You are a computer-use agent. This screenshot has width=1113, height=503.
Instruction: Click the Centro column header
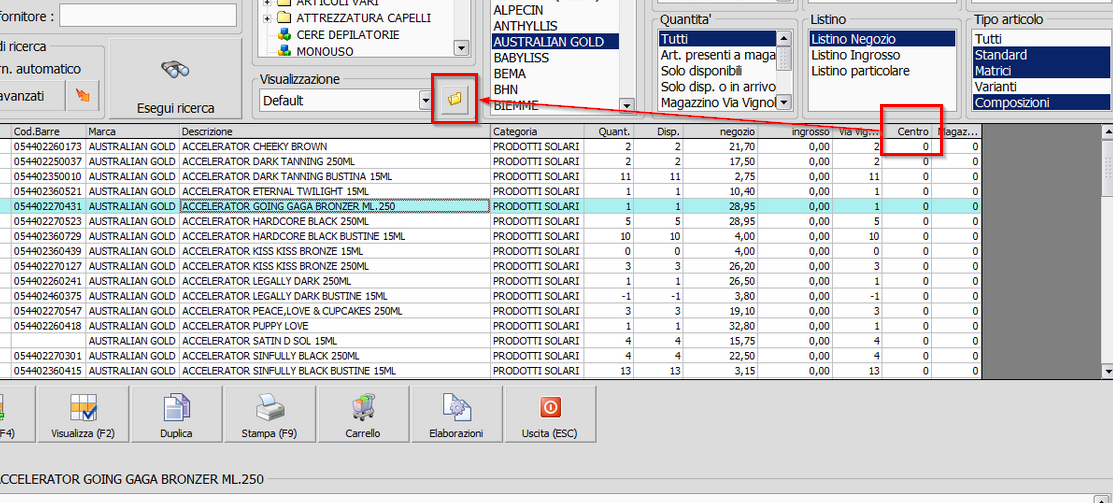pyautogui.click(x=906, y=131)
